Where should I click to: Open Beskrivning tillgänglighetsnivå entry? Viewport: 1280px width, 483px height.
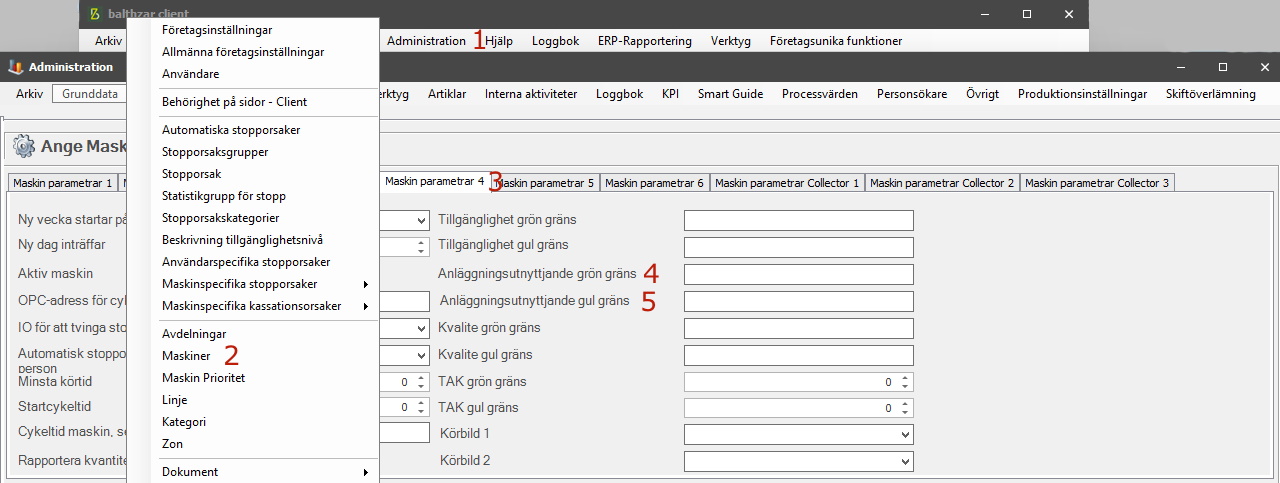pyautogui.click(x=242, y=240)
